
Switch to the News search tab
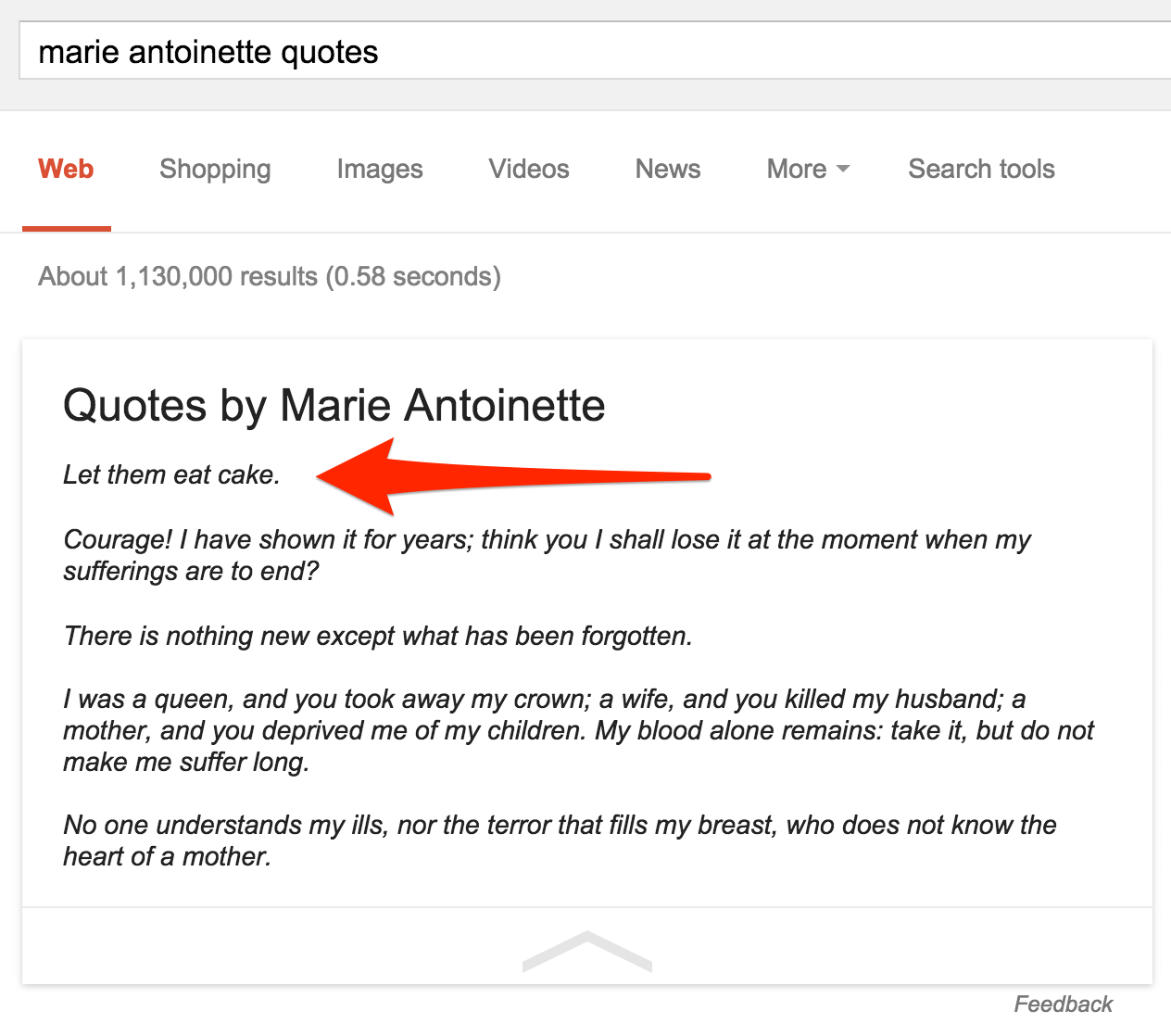(667, 169)
